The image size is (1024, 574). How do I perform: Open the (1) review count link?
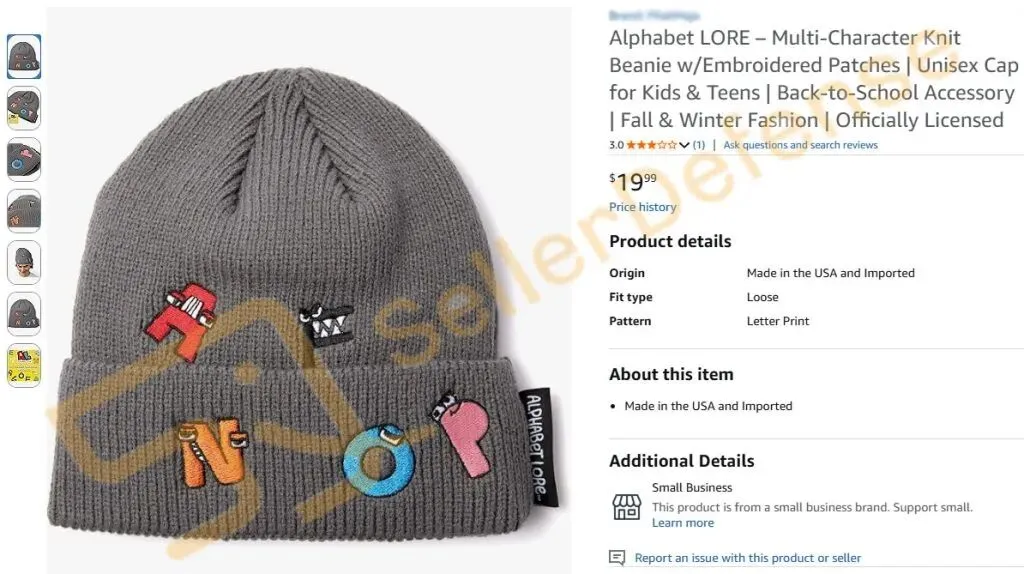pos(699,145)
